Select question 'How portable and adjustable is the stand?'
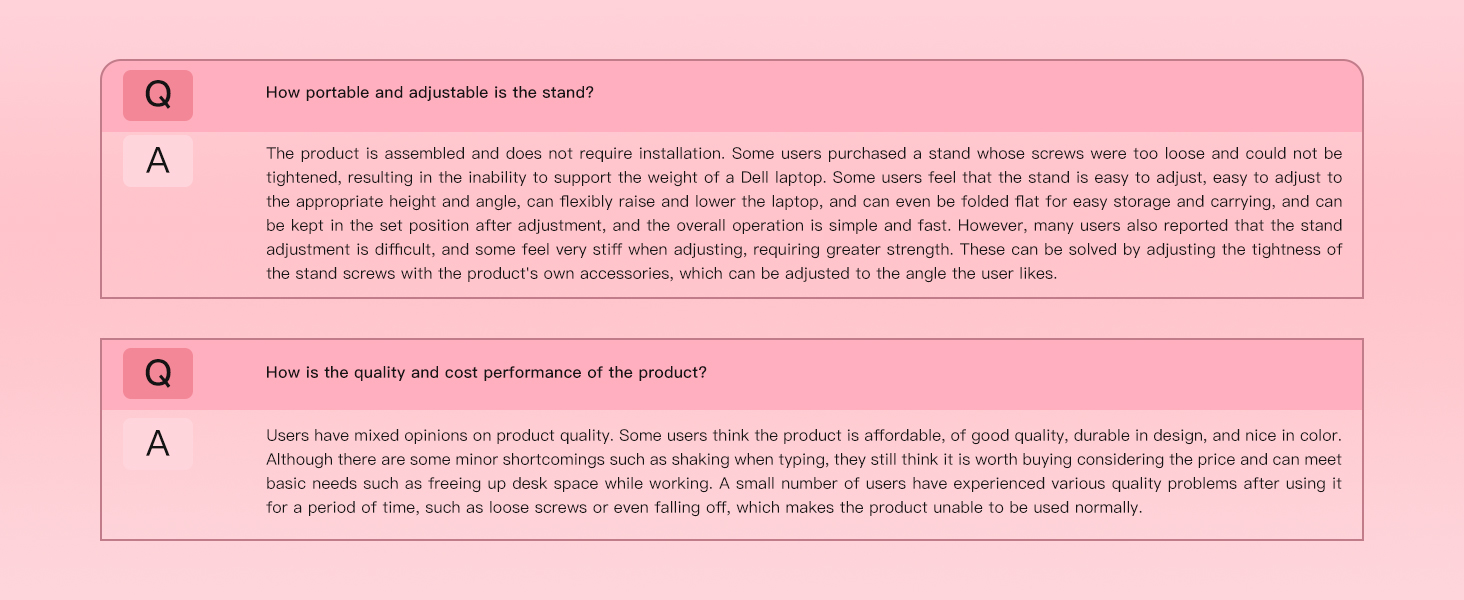The width and height of the screenshot is (1464, 600). pos(430,93)
